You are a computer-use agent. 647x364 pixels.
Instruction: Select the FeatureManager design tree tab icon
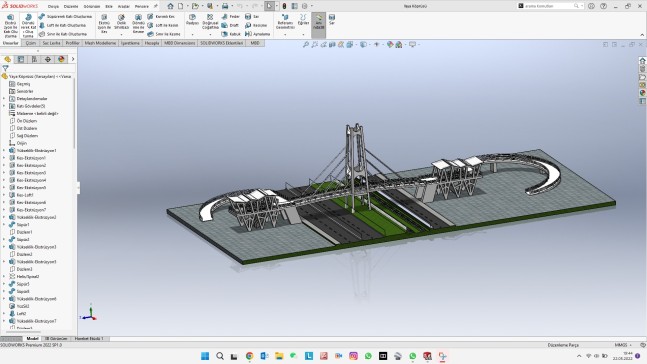tap(7, 59)
